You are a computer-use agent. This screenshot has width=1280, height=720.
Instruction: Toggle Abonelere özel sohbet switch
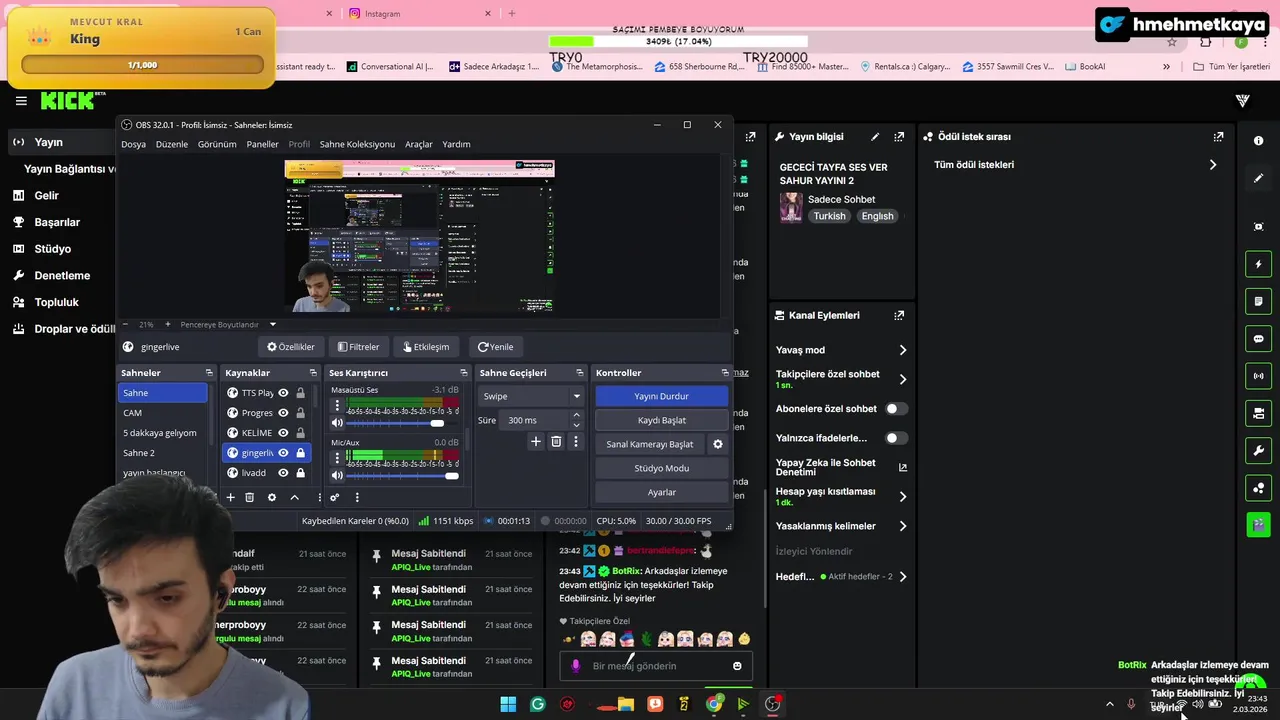(897, 409)
